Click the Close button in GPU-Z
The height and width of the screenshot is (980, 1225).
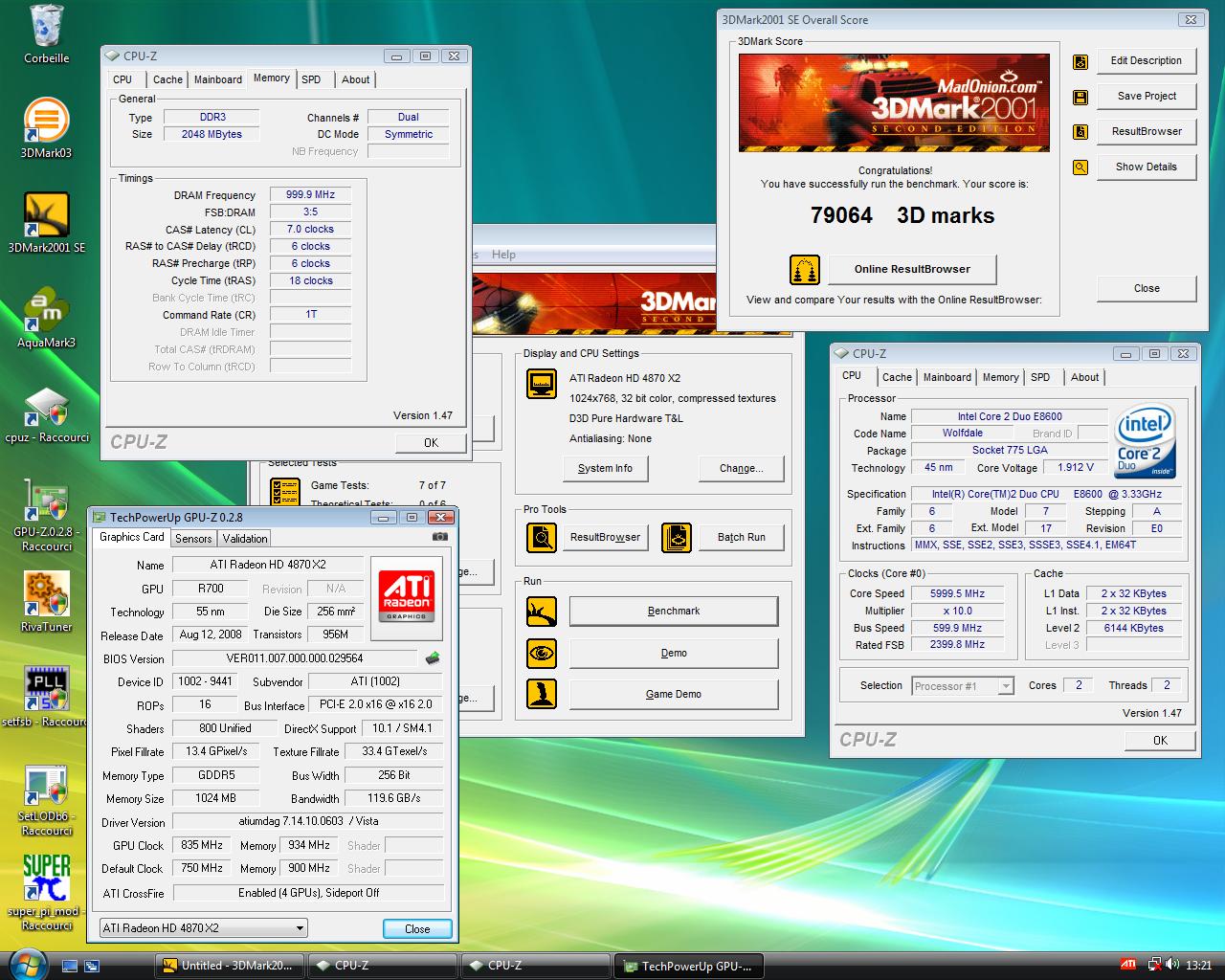(x=417, y=929)
